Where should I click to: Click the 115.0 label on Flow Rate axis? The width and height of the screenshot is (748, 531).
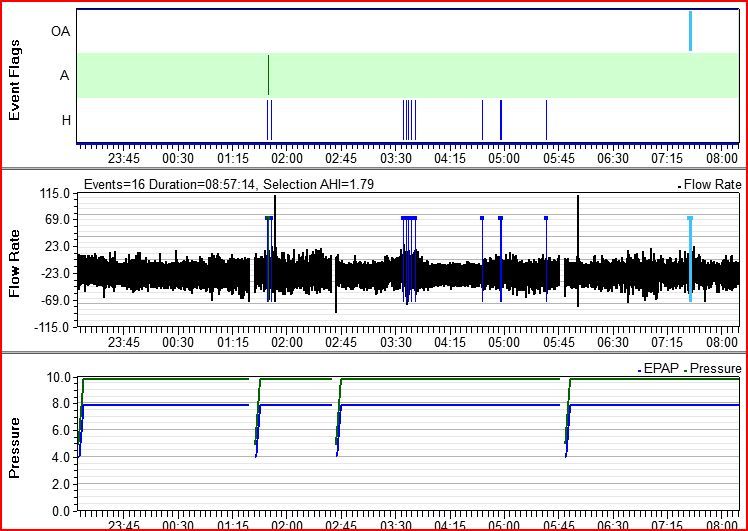(x=54, y=194)
